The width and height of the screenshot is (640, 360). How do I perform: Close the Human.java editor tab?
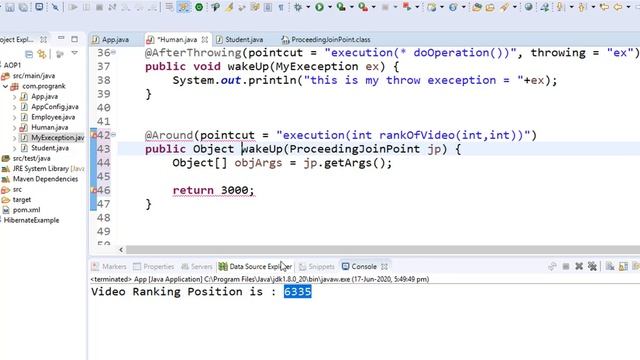coord(204,40)
